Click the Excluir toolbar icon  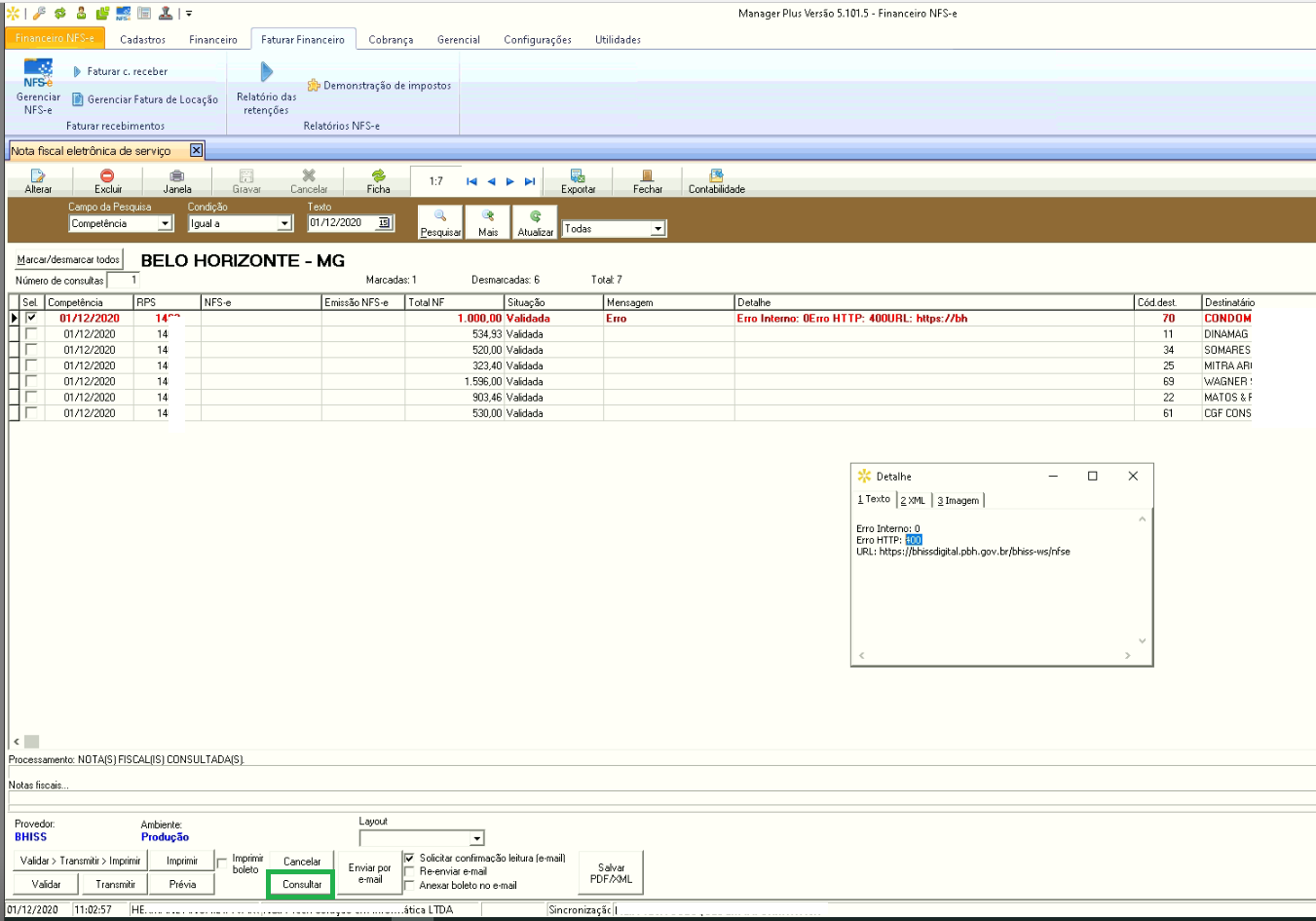[x=108, y=176]
